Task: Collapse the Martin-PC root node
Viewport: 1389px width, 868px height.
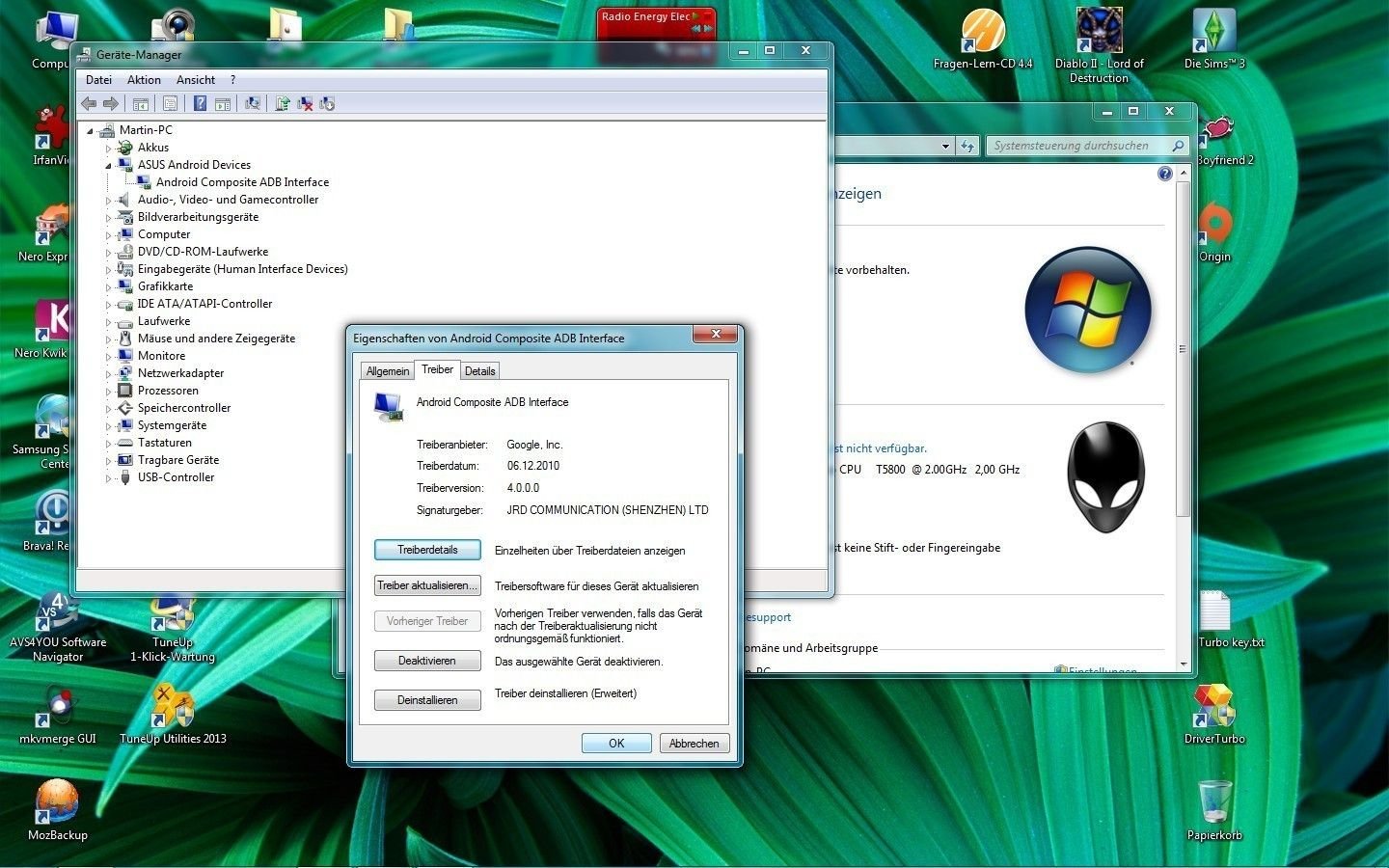Action: (x=91, y=131)
